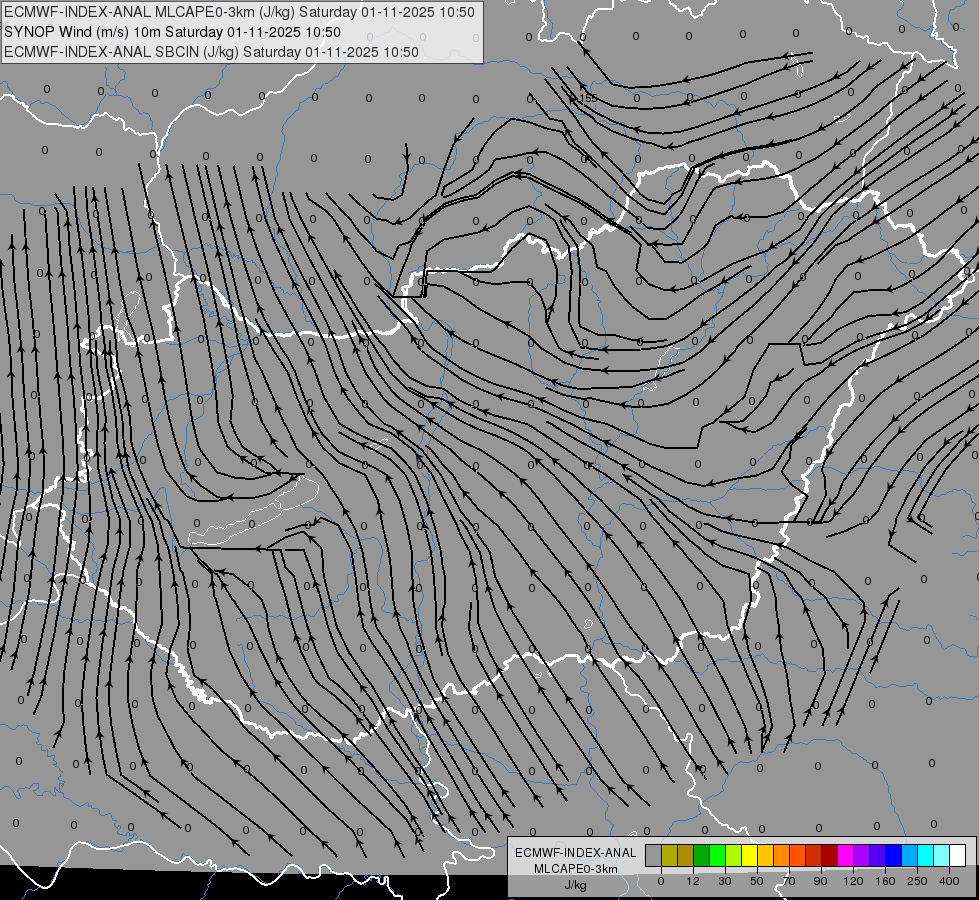Click the legend value 12
Viewport: 979px width, 900px height.
(693, 881)
